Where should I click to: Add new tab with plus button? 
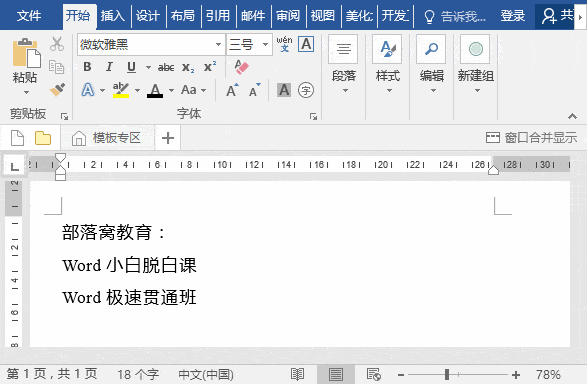(x=168, y=138)
